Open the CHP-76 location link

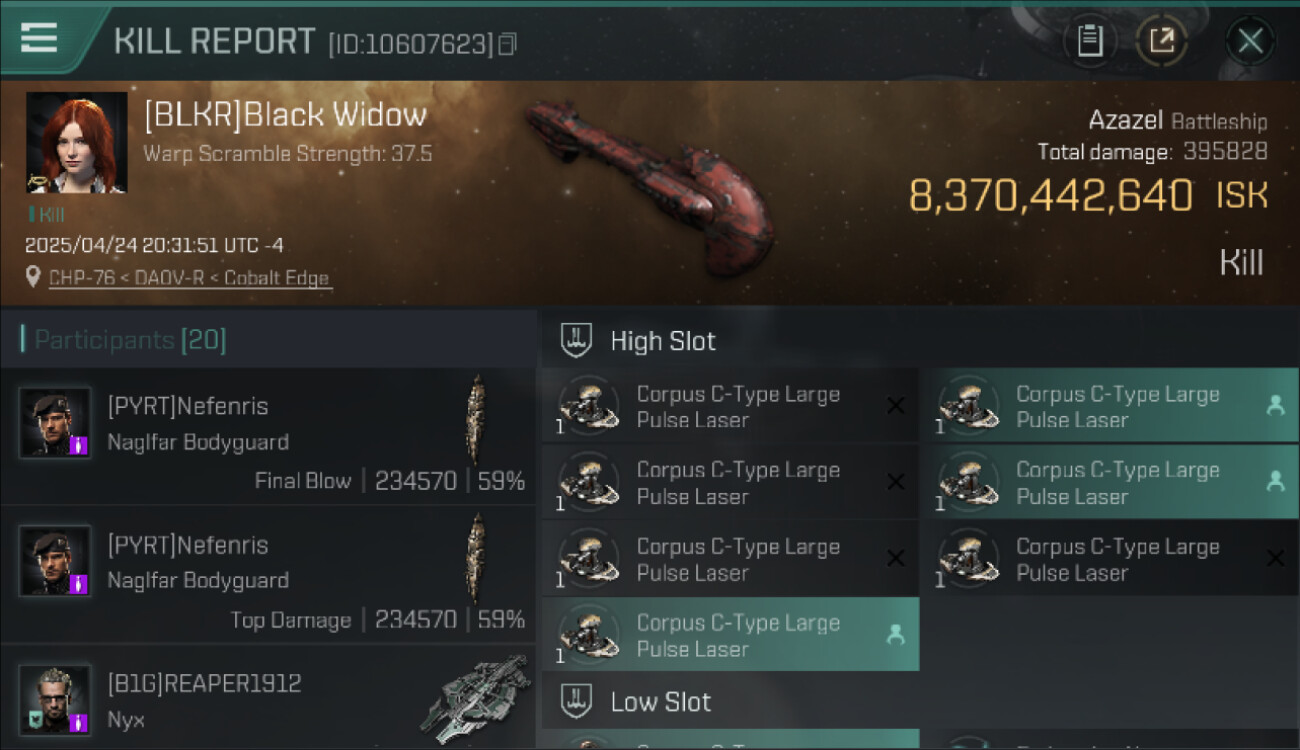click(x=189, y=278)
